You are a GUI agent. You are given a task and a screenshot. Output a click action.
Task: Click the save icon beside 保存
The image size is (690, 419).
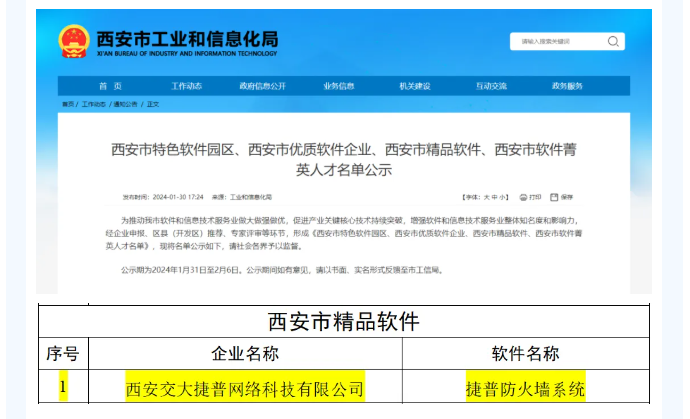(554, 197)
